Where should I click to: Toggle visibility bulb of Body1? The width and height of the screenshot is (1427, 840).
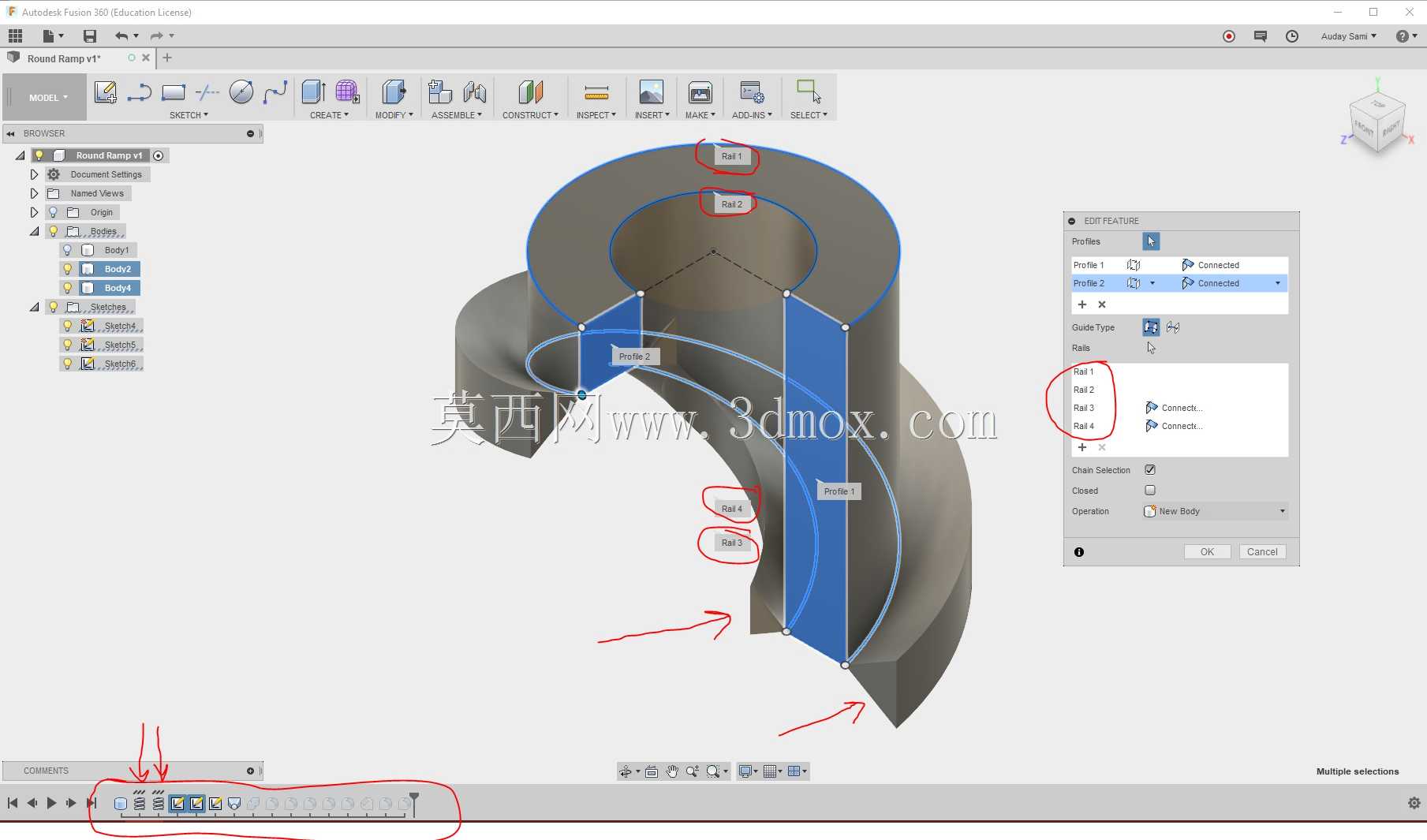tap(67, 250)
